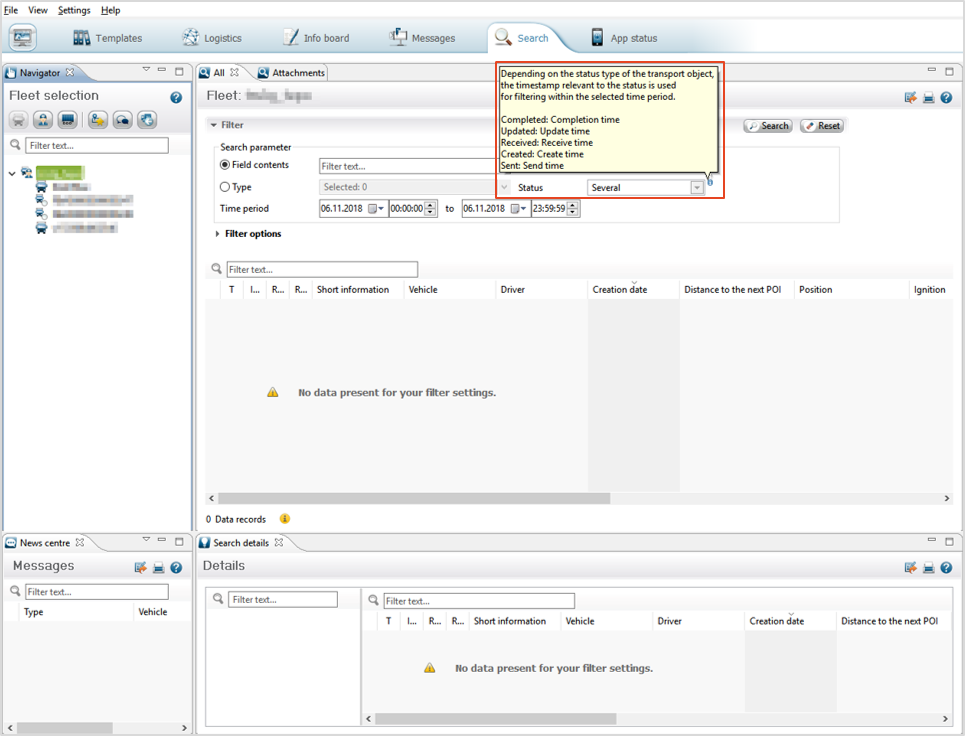
Task: Click the results table filter text field
Action: pos(322,270)
